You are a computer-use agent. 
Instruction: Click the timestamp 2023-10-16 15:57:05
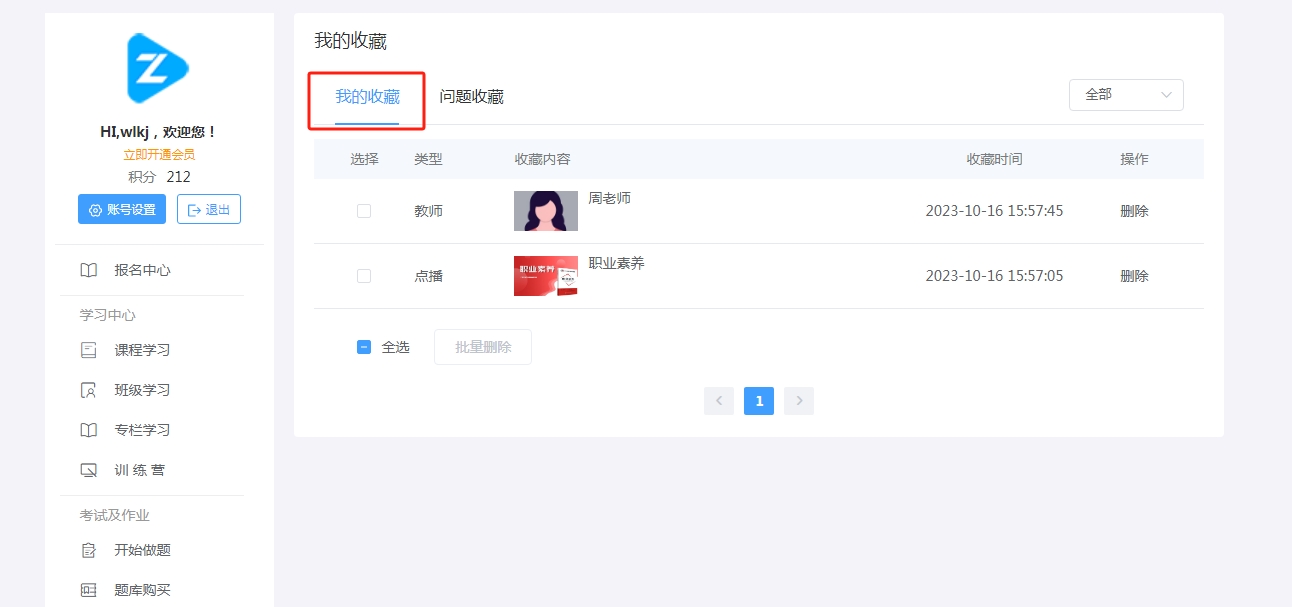pyautogui.click(x=994, y=276)
